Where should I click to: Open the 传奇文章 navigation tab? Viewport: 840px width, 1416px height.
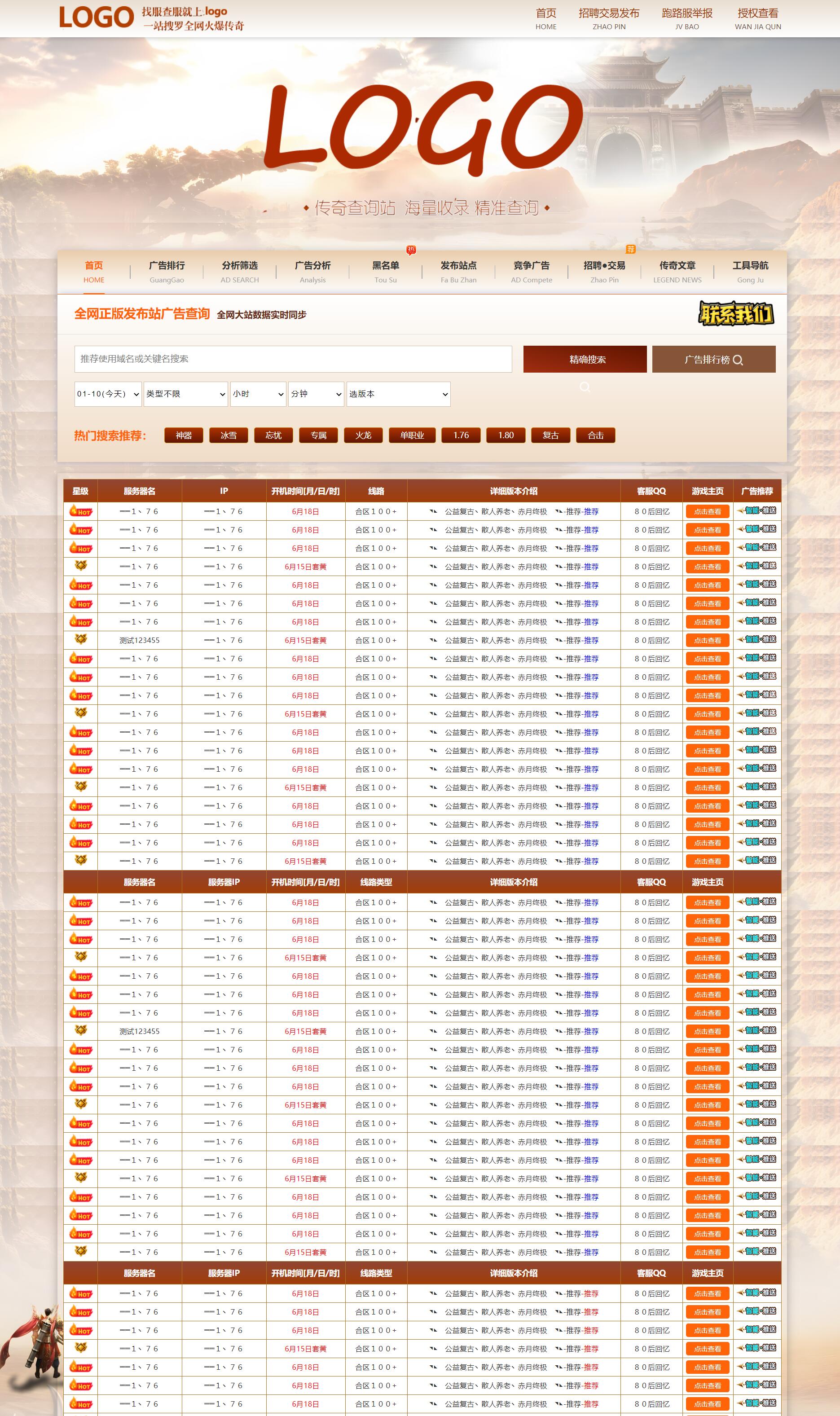click(x=677, y=272)
